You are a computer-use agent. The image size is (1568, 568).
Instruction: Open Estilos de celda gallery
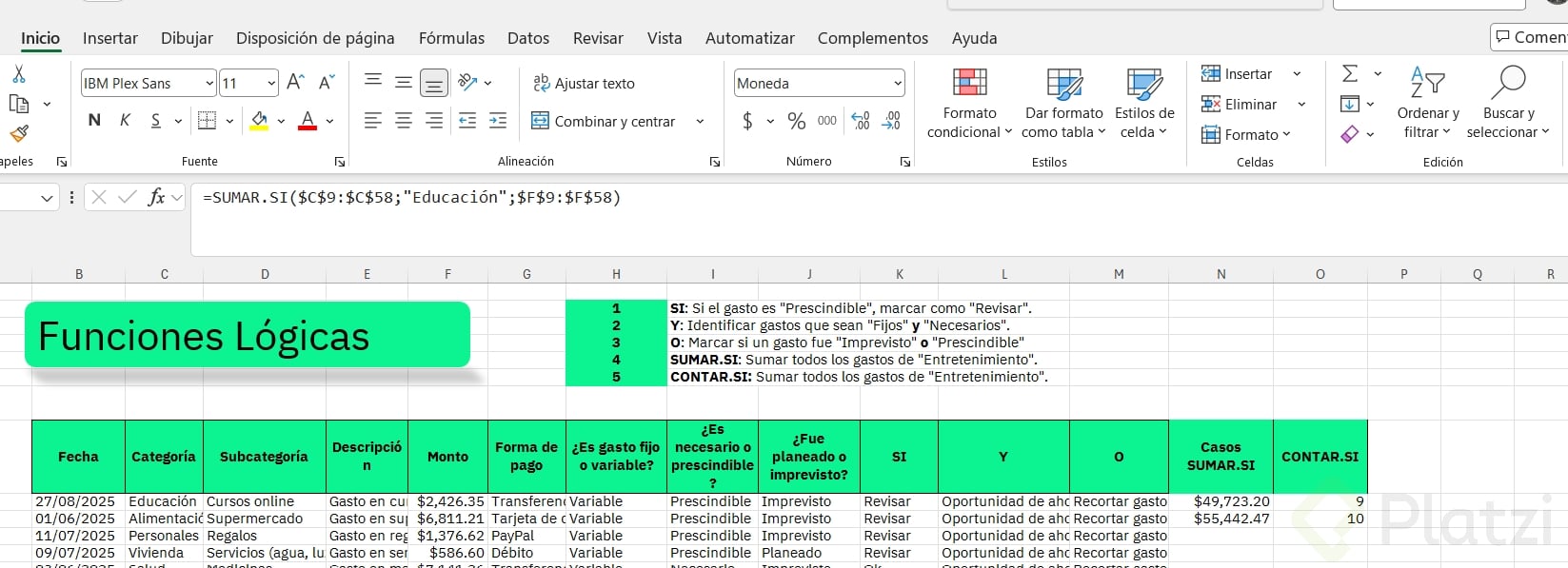(x=1144, y=104)
